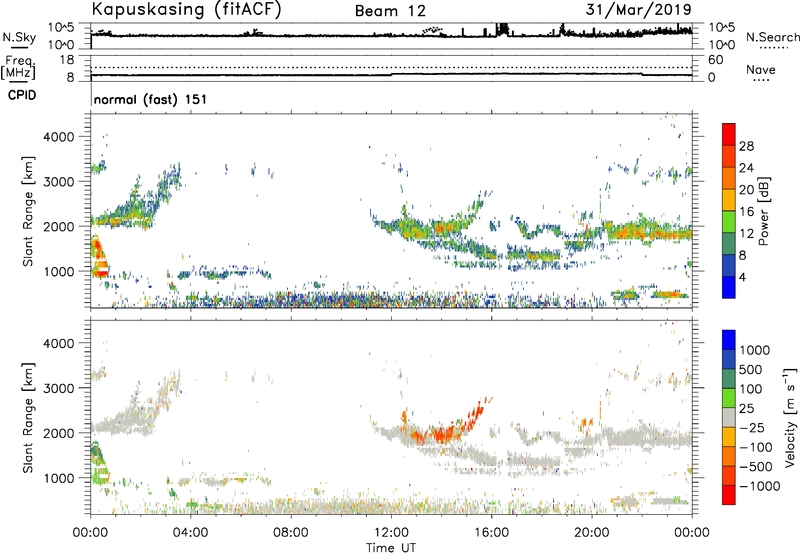
Task: Click the power panel 'Slant Range [km]' label
Action: (x=28, y=211)
